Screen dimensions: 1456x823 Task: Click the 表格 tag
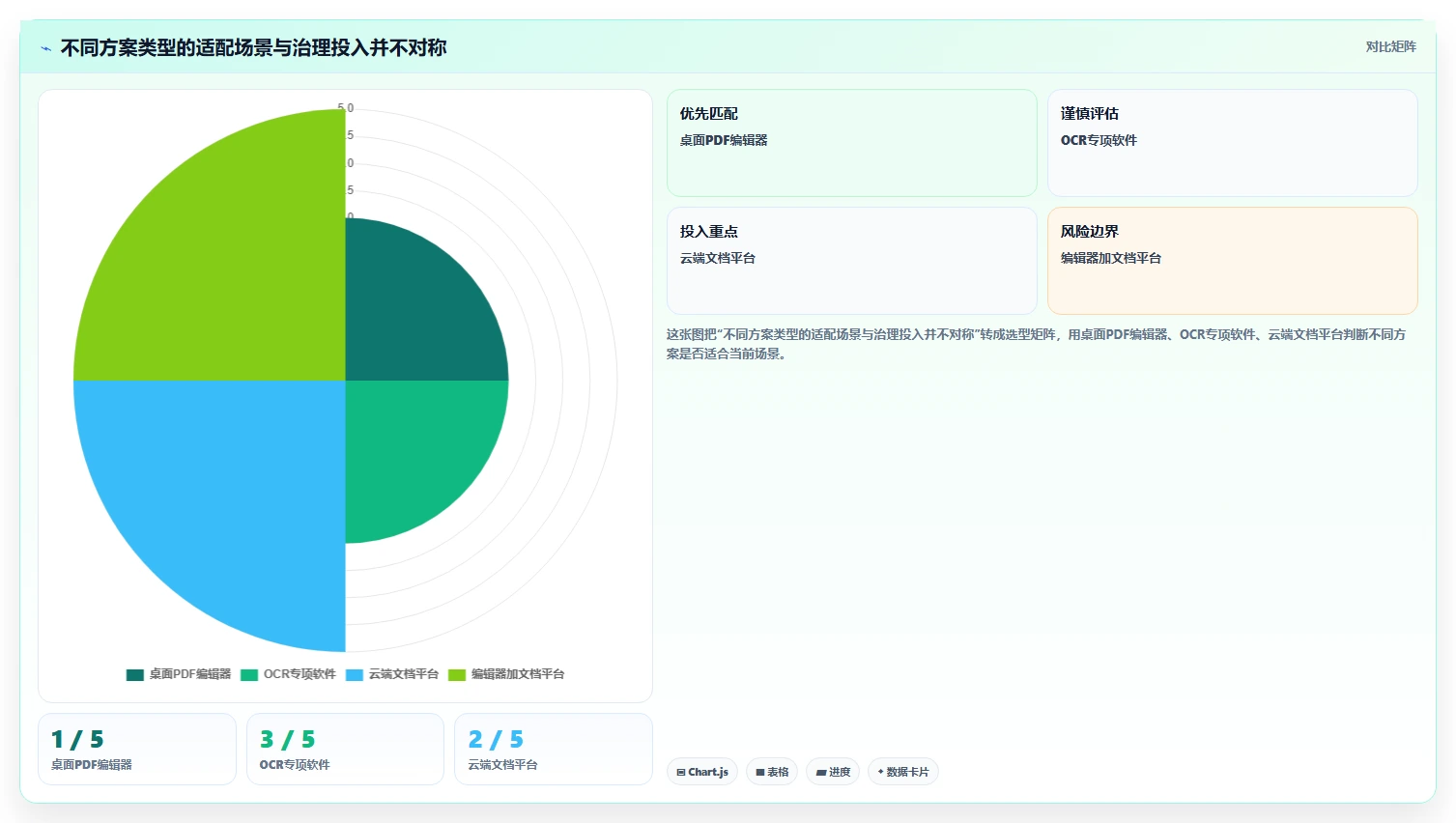pyautogui.click(x=772, y=772)
